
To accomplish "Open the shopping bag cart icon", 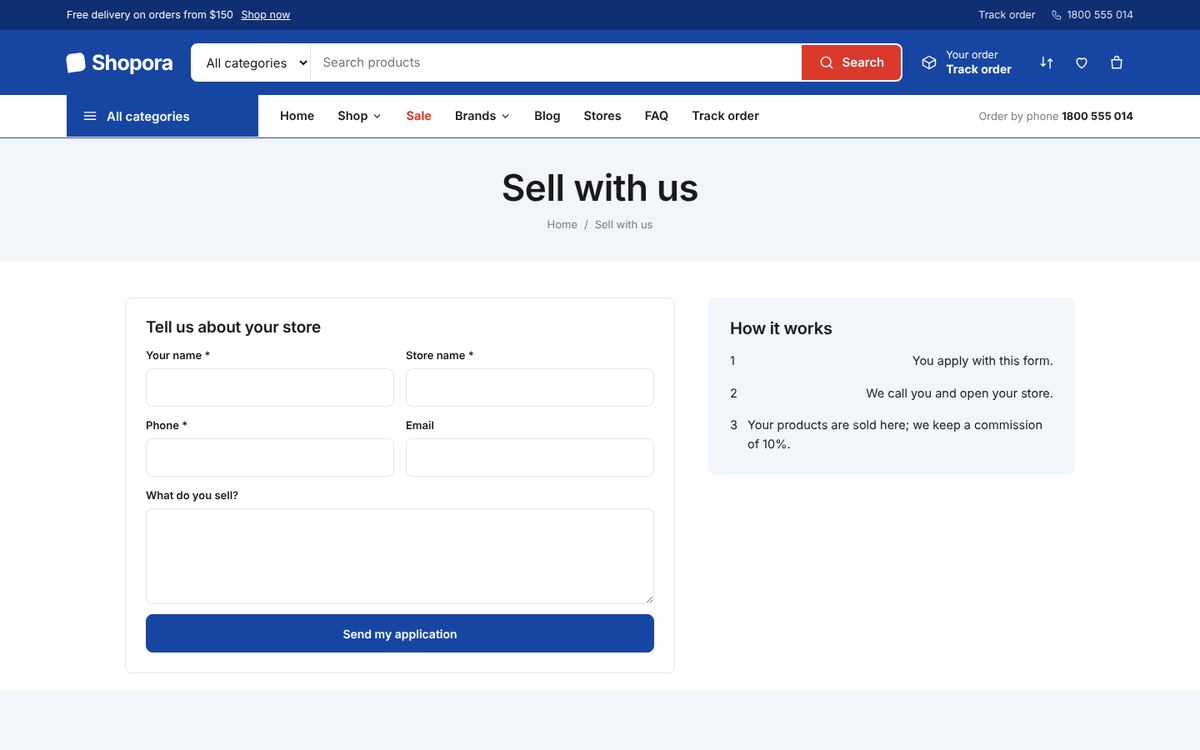I will click(x=1116, y=62).
